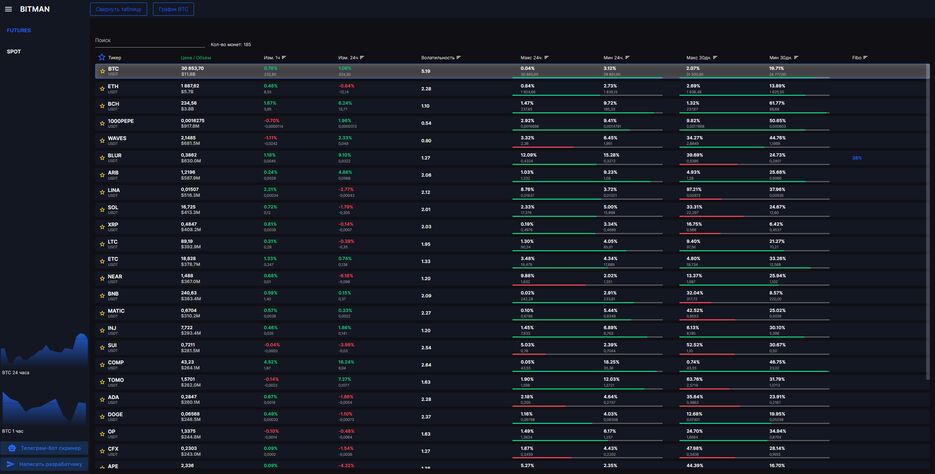Toggle favorite star for BLUR

coord(102,158)
